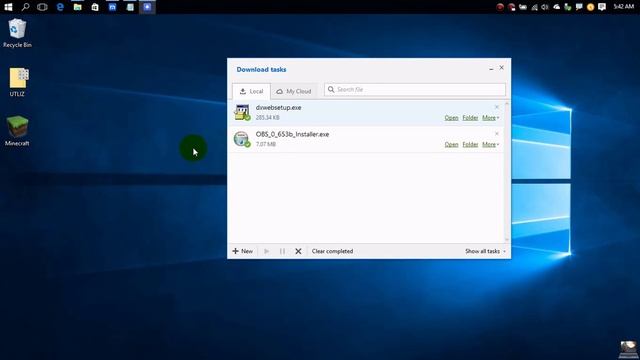640x360 pixels.
Task: Remove OBS_0_653b_Installer.exe with its row X
Action: tap(497, 134)
